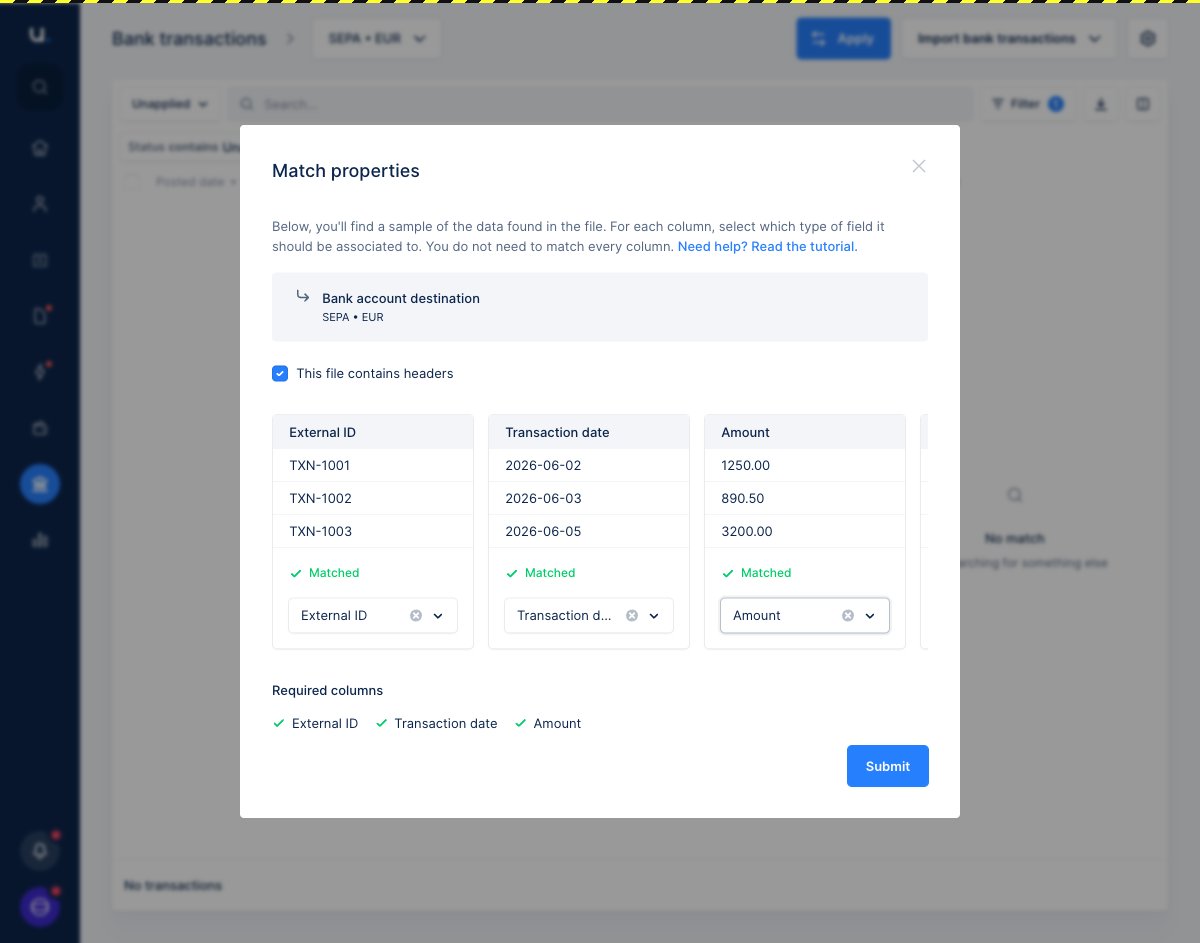Open the Filter button
This screenshot has width=1200, height=943.
[1027, 104]
